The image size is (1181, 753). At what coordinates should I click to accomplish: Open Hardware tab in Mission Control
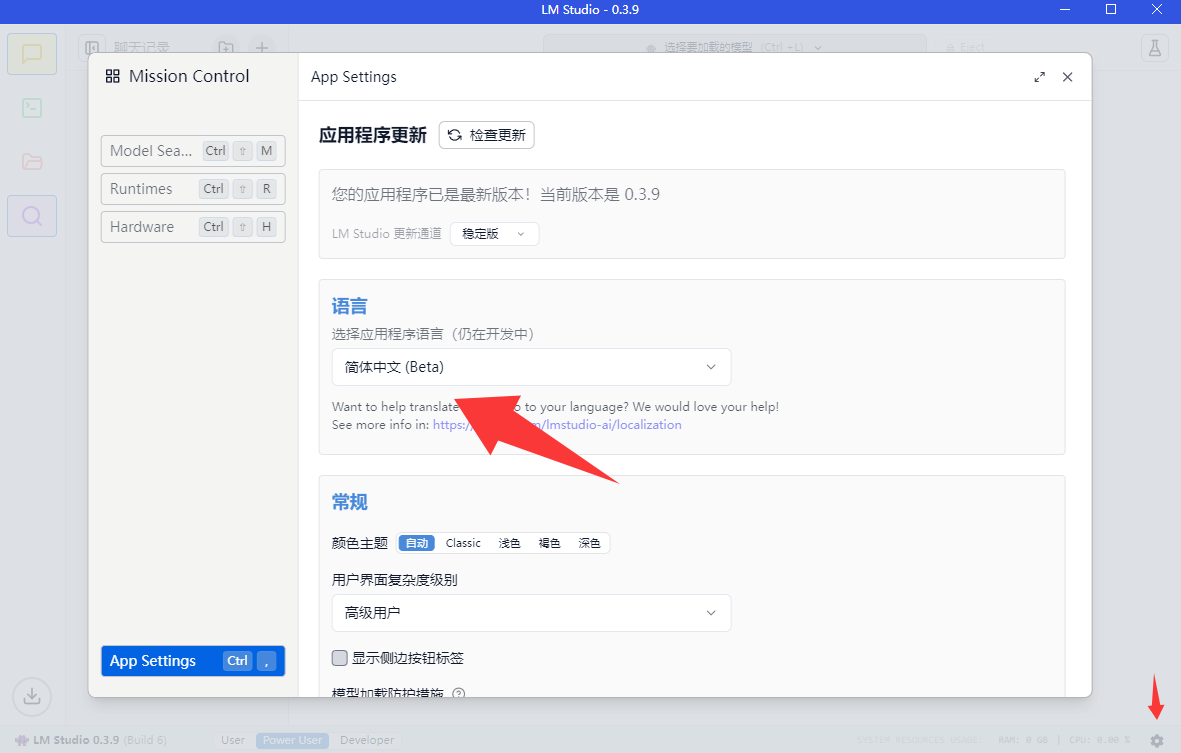193,227
